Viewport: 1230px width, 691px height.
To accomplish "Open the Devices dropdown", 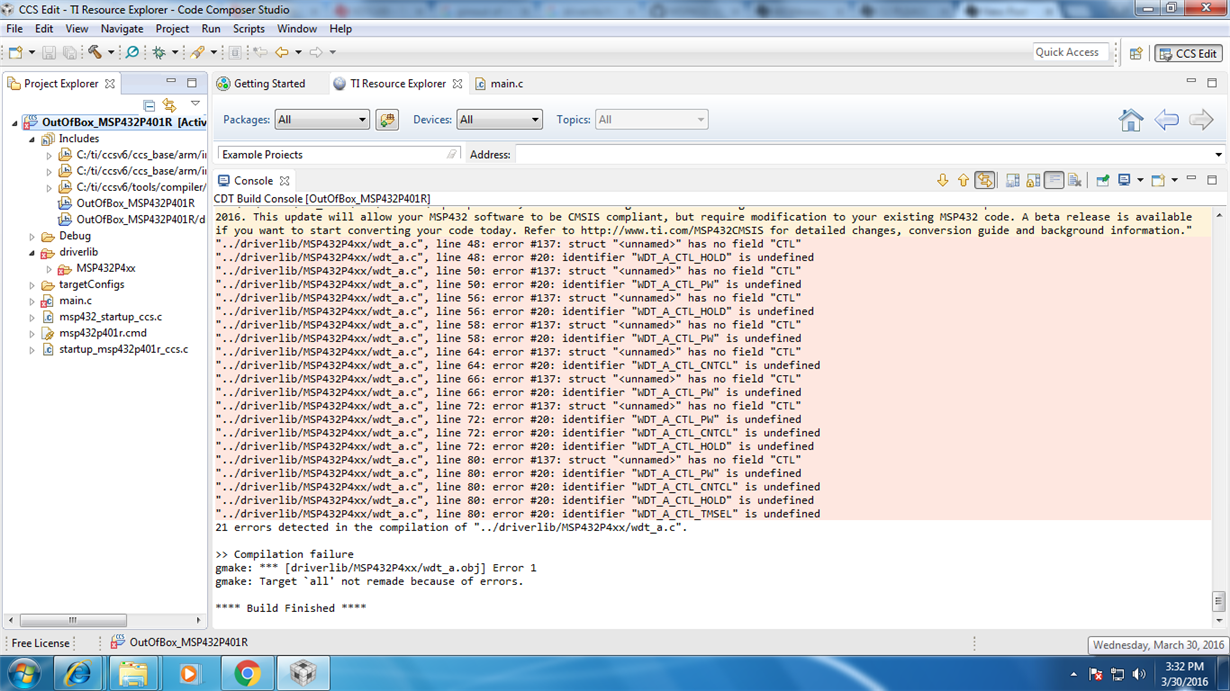I will tap(499, 120).
